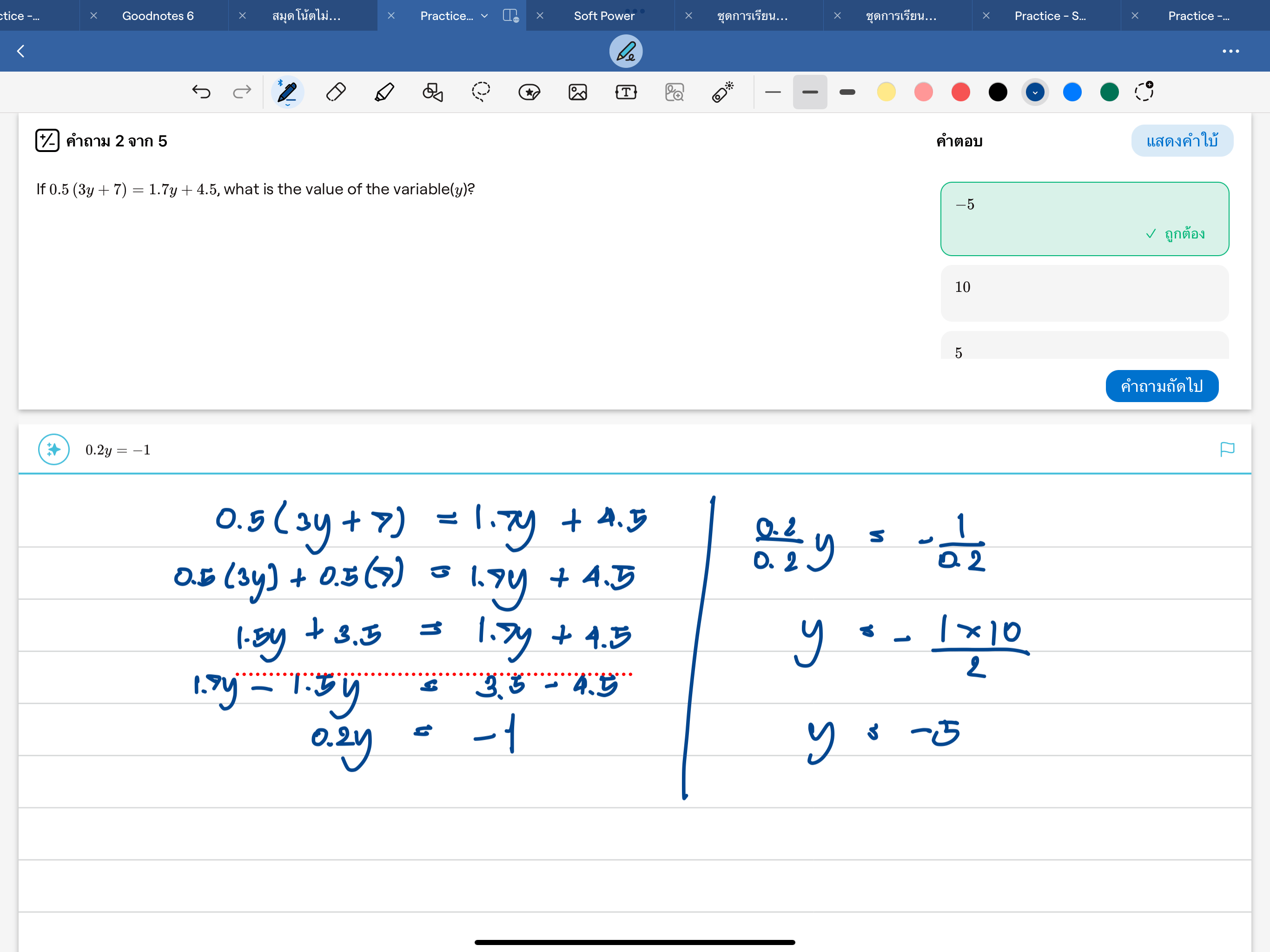Toggle read-only pen mode button
This screenshot has height=952, width=1270.
[625, 52]
